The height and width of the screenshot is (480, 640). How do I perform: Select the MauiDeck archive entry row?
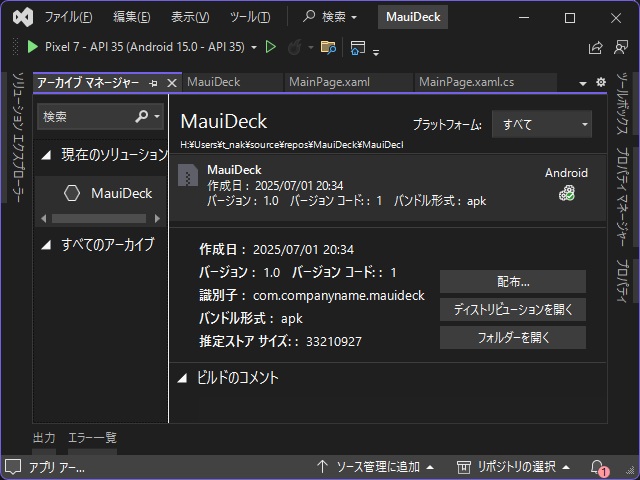click(x=388, y=188)
